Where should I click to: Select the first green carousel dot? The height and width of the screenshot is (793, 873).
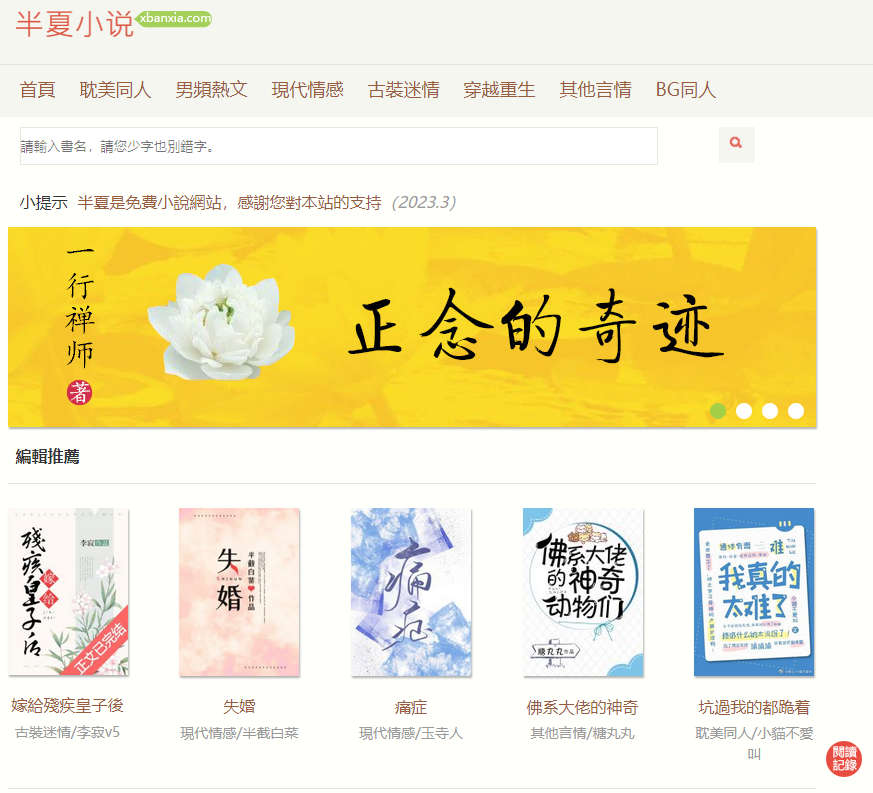coord(718,411)
